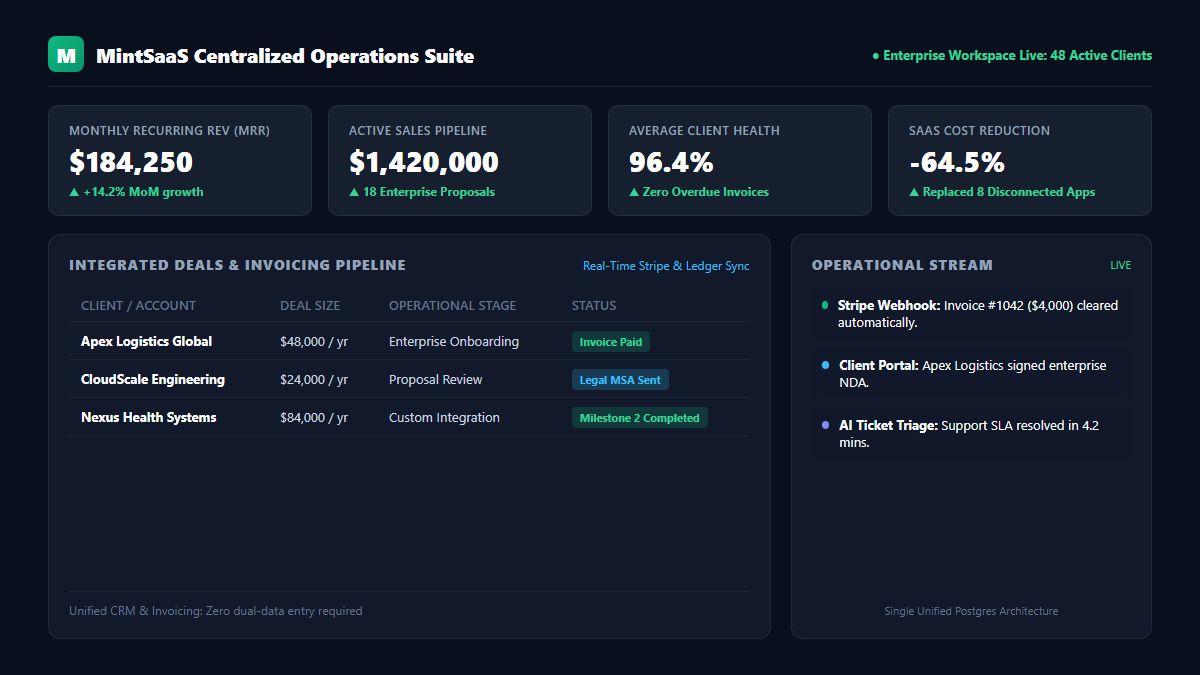The width and height of the screenshot is (1200, 675).
Task: Open the AI Ticket Triage entry
Action: click(x=972, y=434)
